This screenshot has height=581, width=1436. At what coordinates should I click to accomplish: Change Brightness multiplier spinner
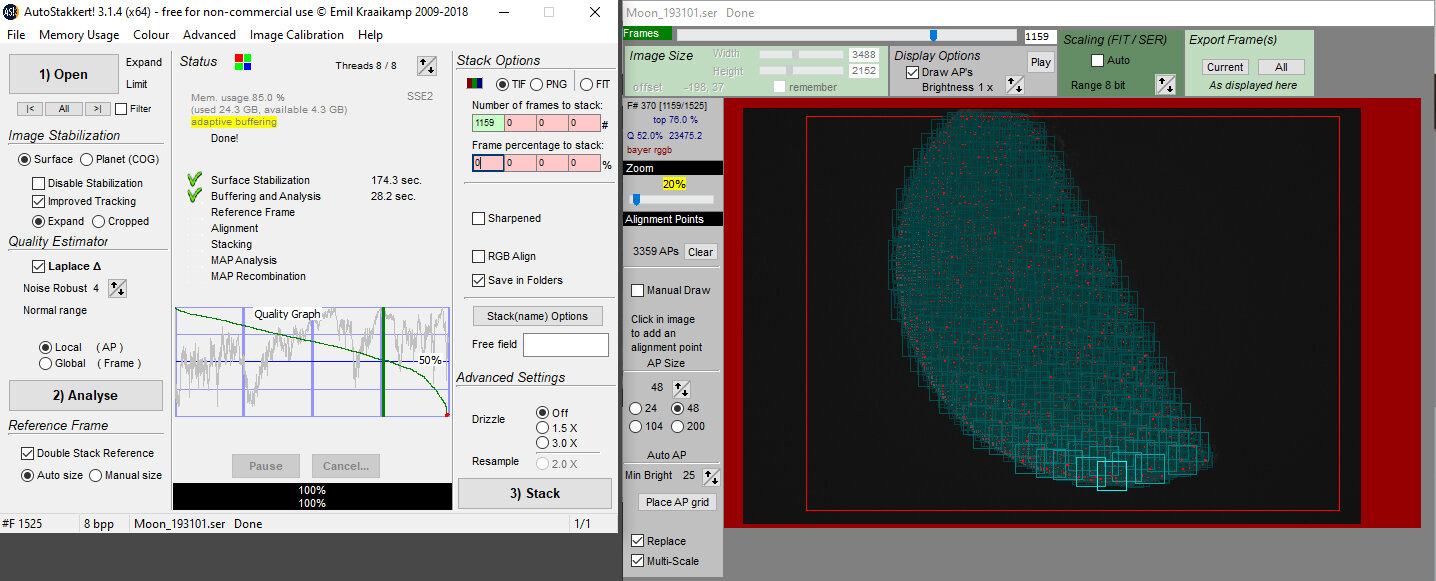click(x=1014, y=85)
